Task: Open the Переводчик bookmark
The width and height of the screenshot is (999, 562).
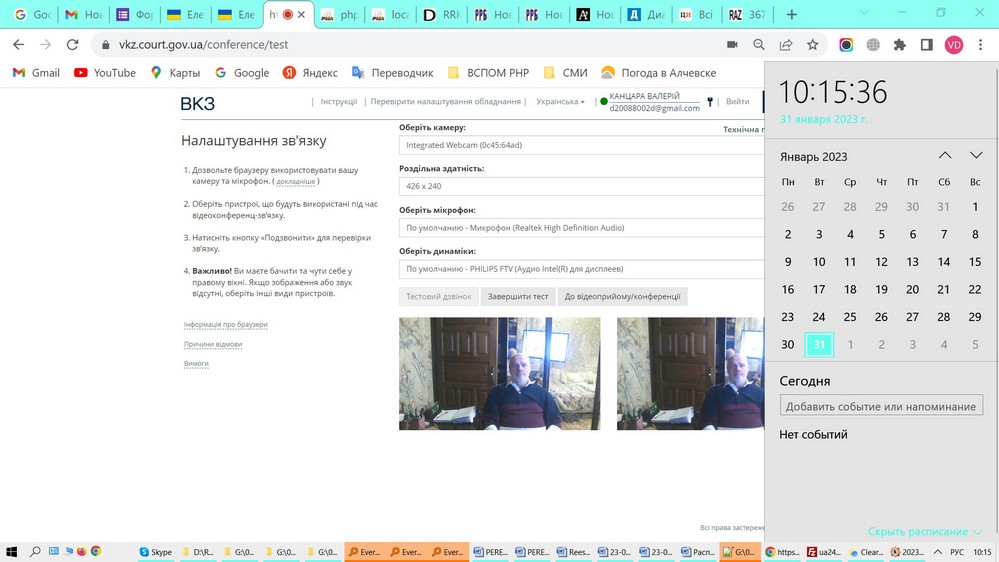Action: tap(392, 73)
